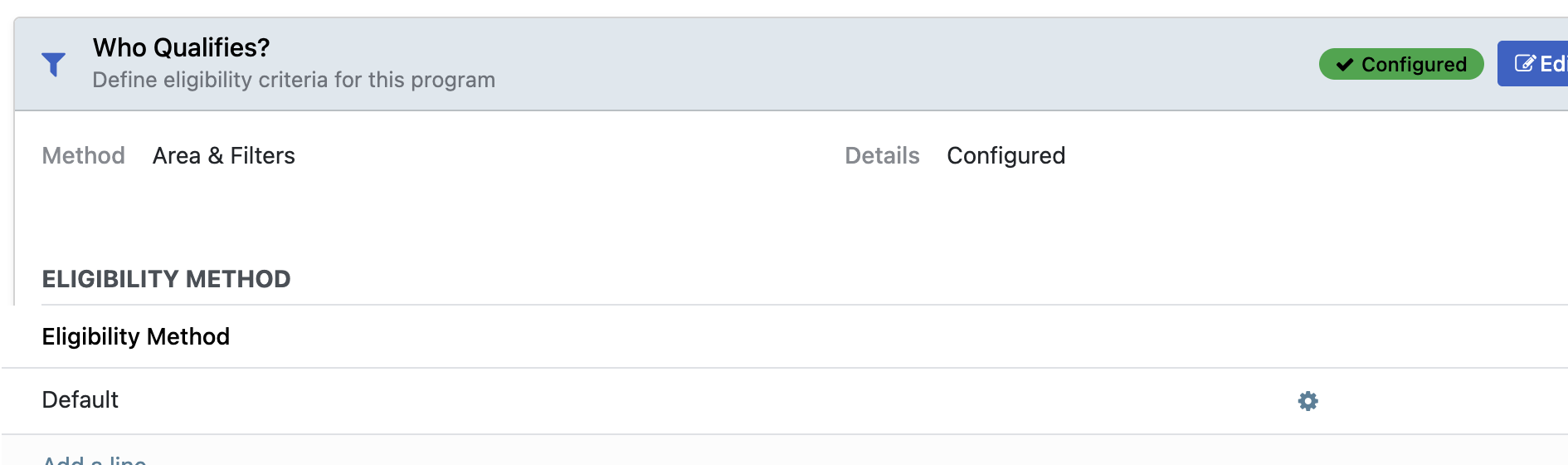
Task: Click the Define eligibility criteria subtitle
Action: coord(293,80)
